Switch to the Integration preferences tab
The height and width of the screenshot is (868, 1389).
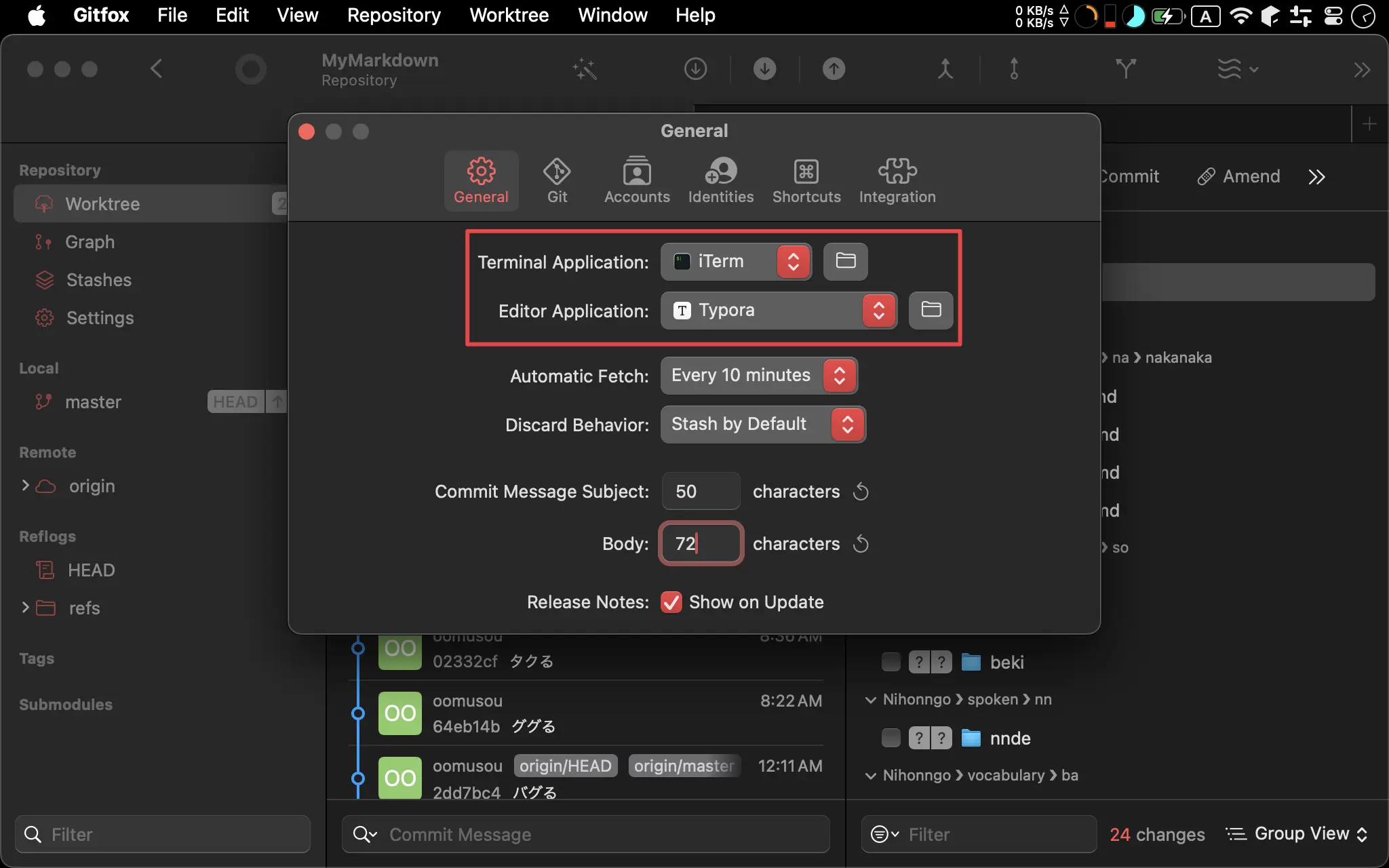[897, 180]
